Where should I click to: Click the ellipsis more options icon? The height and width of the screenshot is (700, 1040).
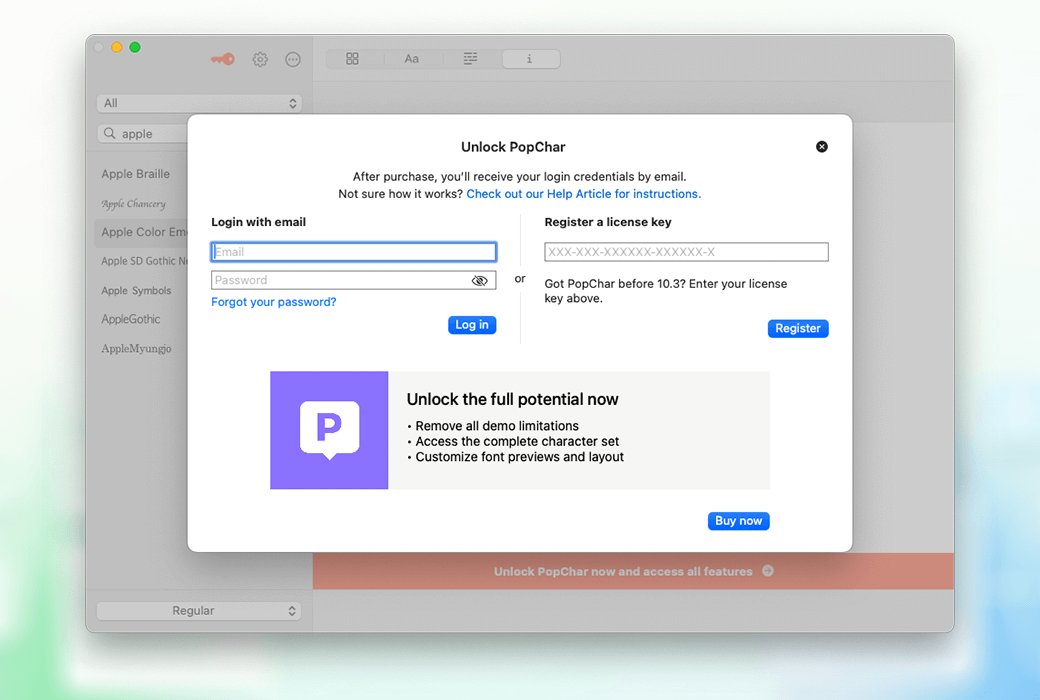click(293, 59)
